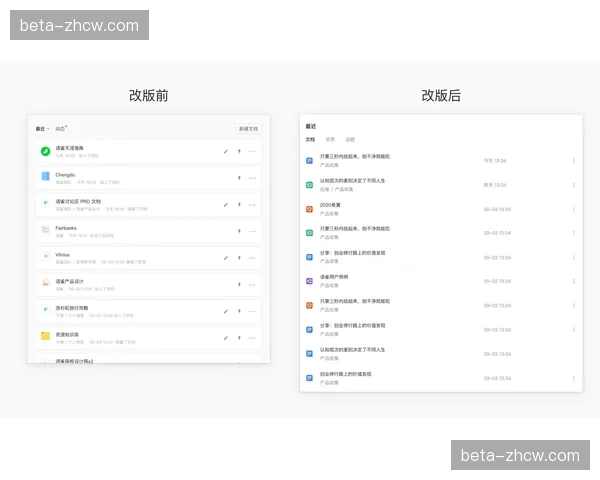Pin the 语雀天涯海角 row
This screenshot has height=480, width=600.
click(x=239, y=152)
